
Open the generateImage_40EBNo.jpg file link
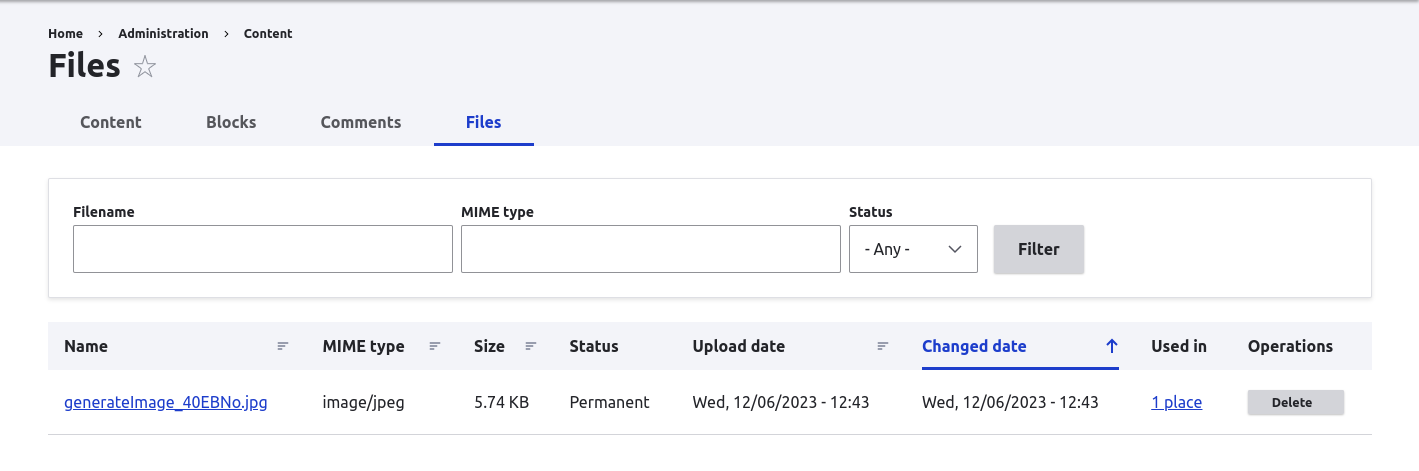tap(166, 402)
